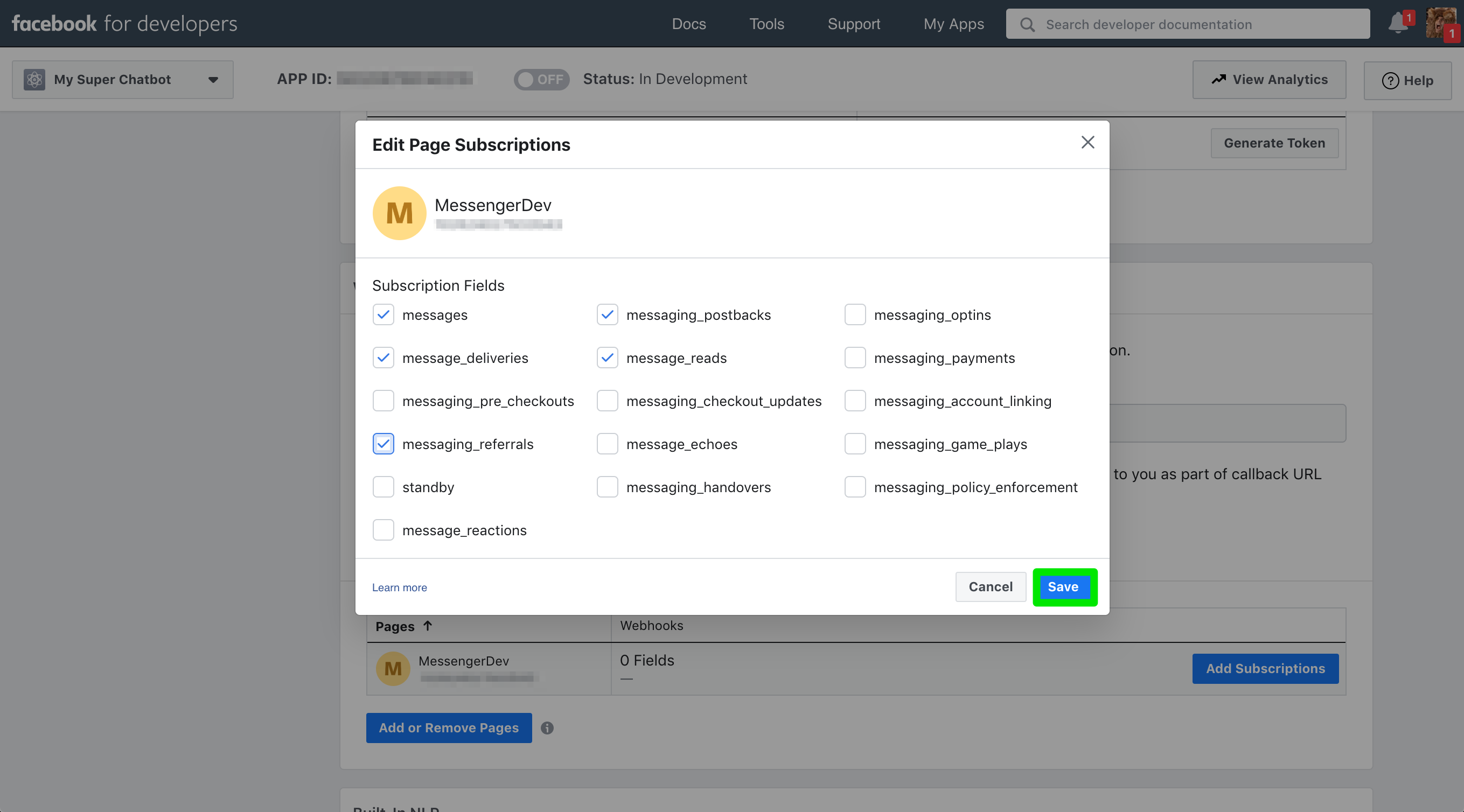The image size is (1464, 812).
Task: Uncheck message_reads checkbox
Action: (607, 358)
